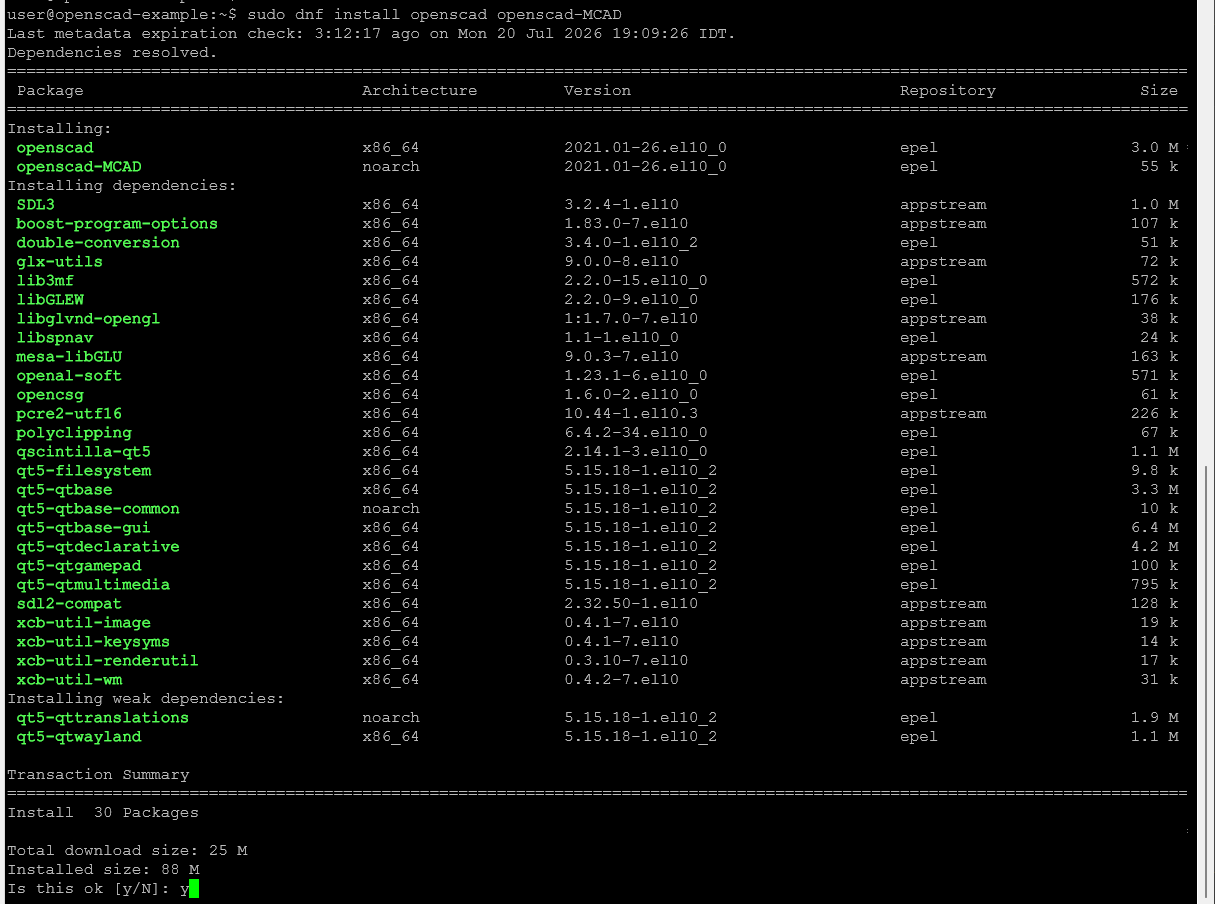The height and width of the screenshot is (904, 1215).
Task: Click version 0.3.10-7.el10 of xcb-util-renderutil
Action: tap(626, 661)
